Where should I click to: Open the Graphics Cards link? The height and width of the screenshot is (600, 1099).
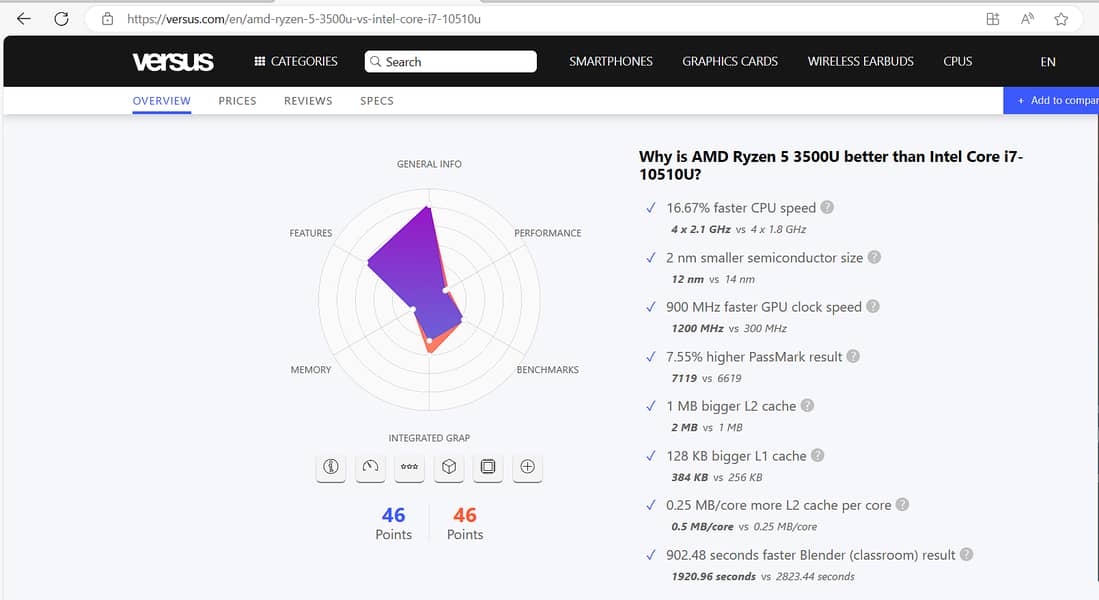click(x=730, y=62)
